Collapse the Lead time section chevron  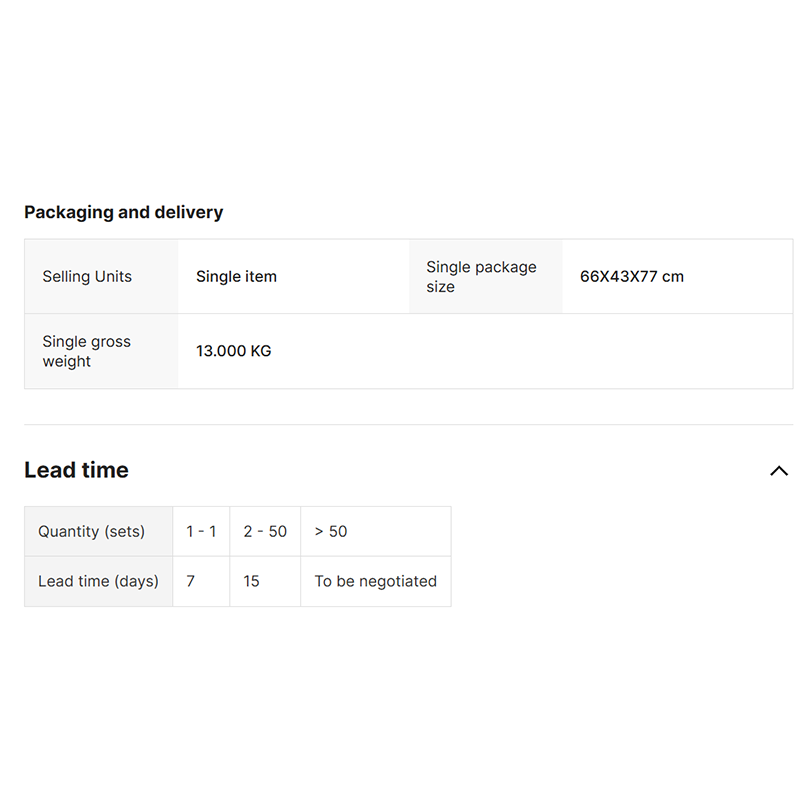[779, 471]
